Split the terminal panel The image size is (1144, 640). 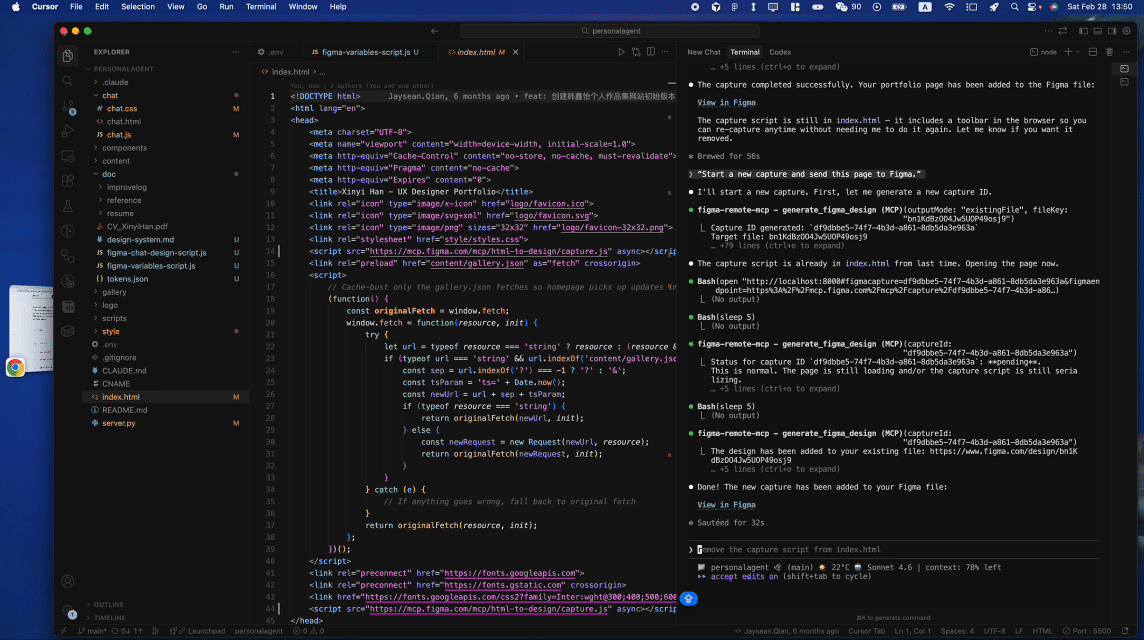click(1093, 52)
